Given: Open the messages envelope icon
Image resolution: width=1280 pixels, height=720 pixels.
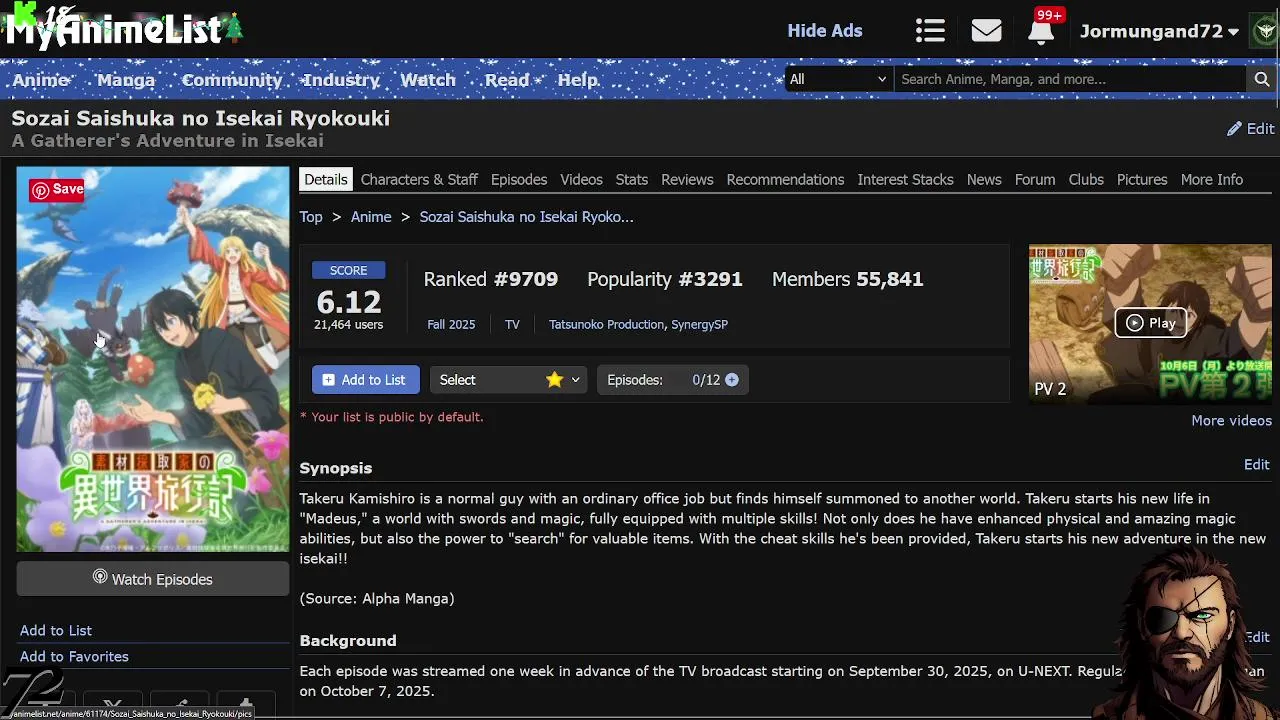Looking at the screenshot, I should [986, 31].
